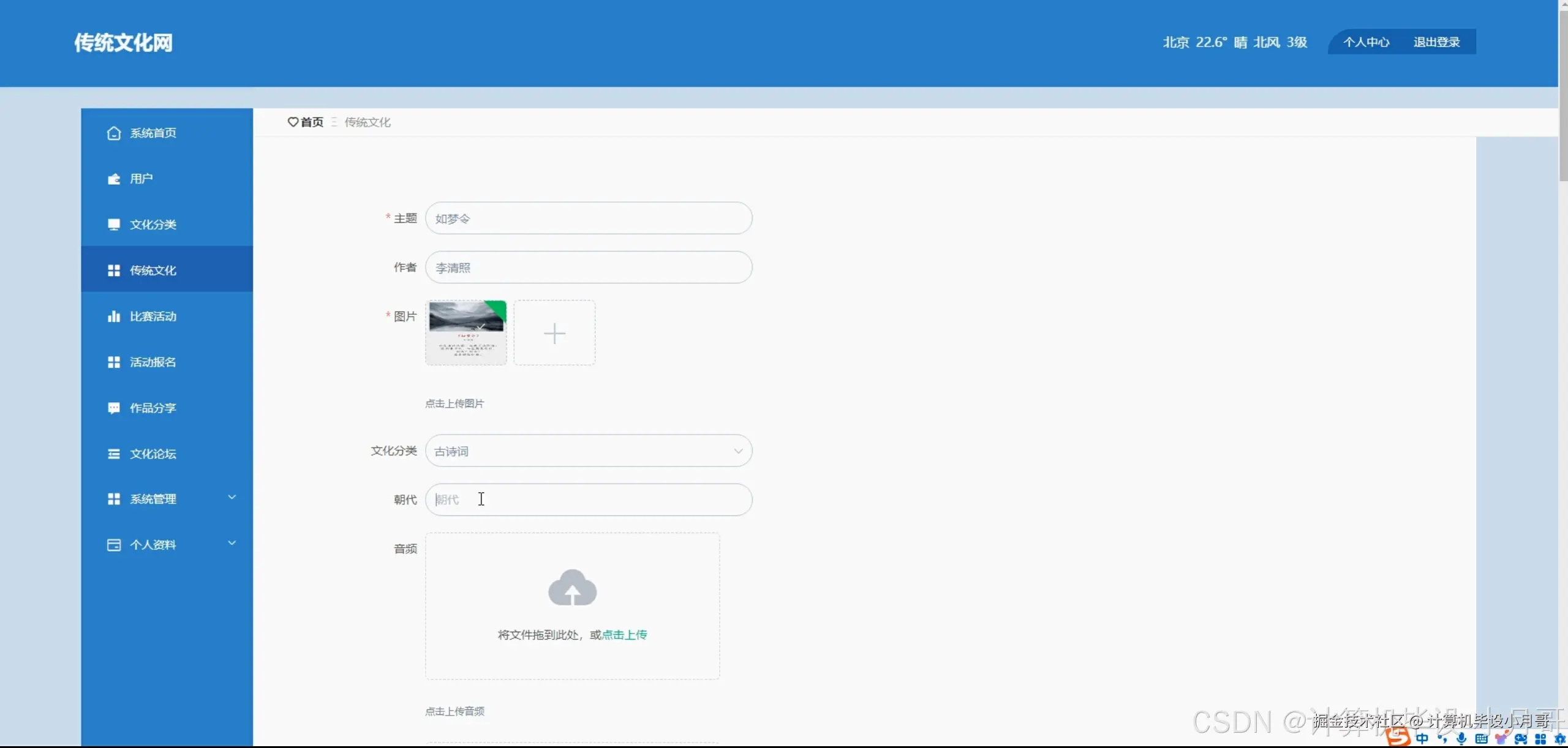Click the 作者 input field containing 李清照
The image size is (1568, 748).
(x=589, y=267)
